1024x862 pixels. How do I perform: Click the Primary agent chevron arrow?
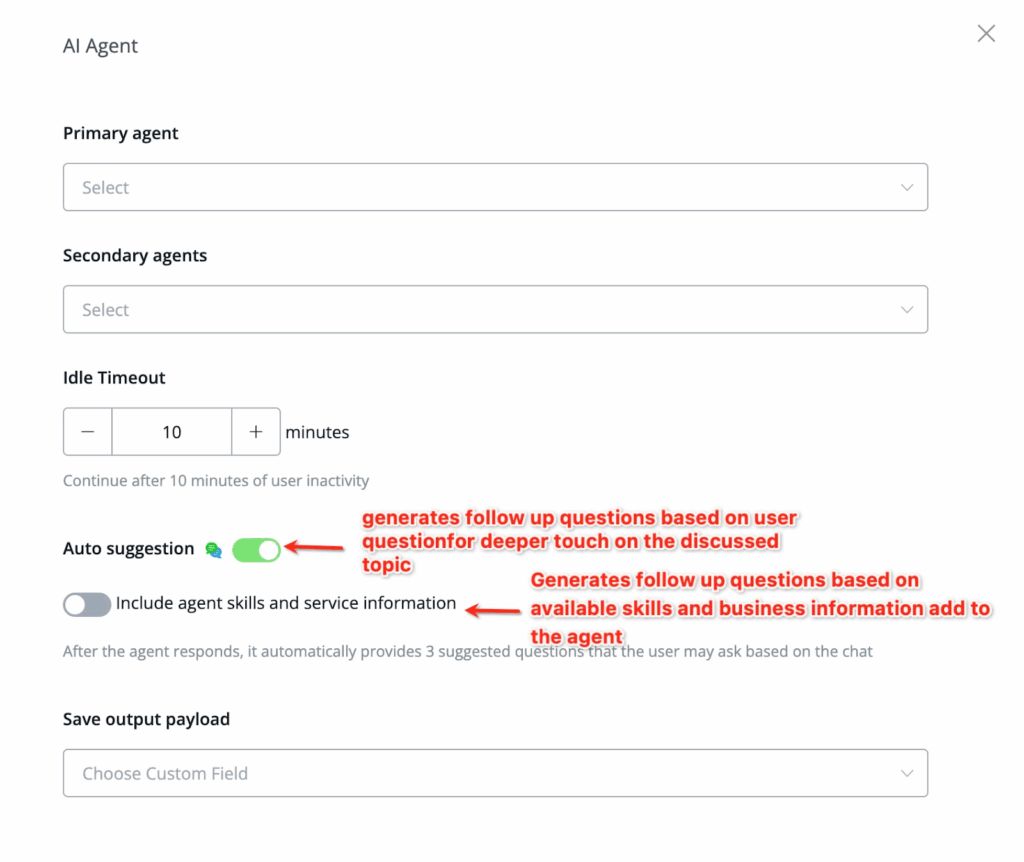(x=907, y=187)
